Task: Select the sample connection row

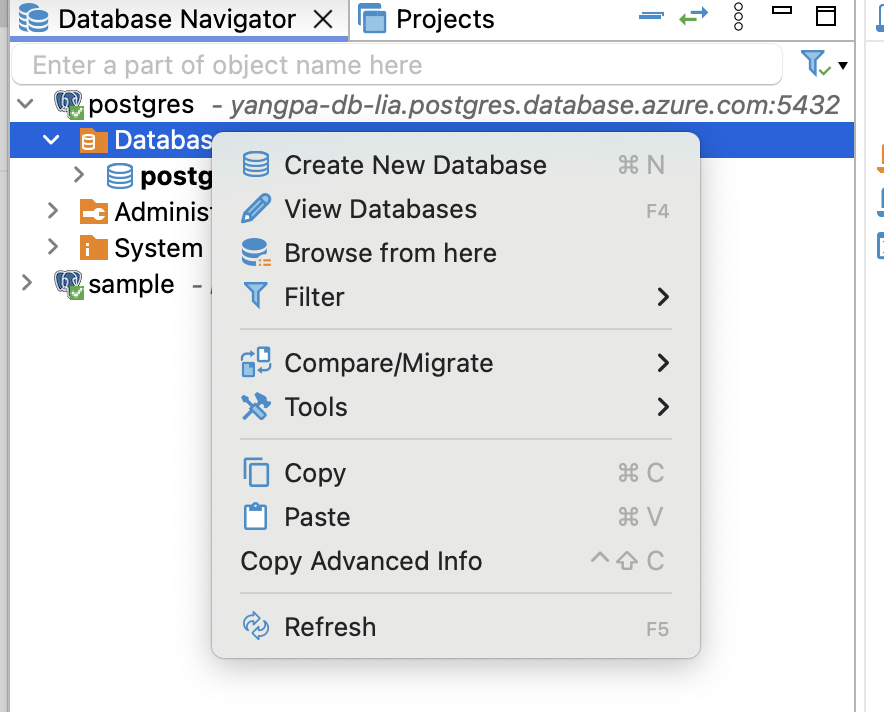Action: (110, 284)
